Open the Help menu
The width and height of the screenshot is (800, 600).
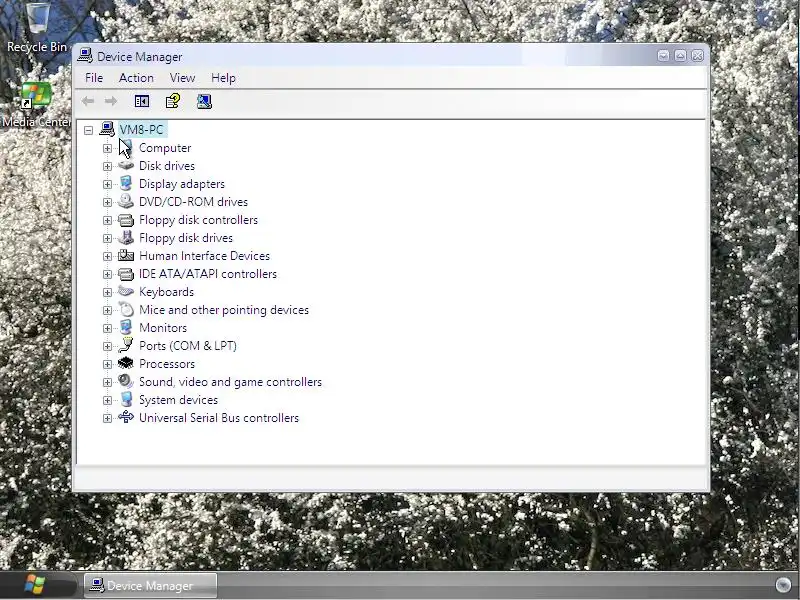(223, 78)
